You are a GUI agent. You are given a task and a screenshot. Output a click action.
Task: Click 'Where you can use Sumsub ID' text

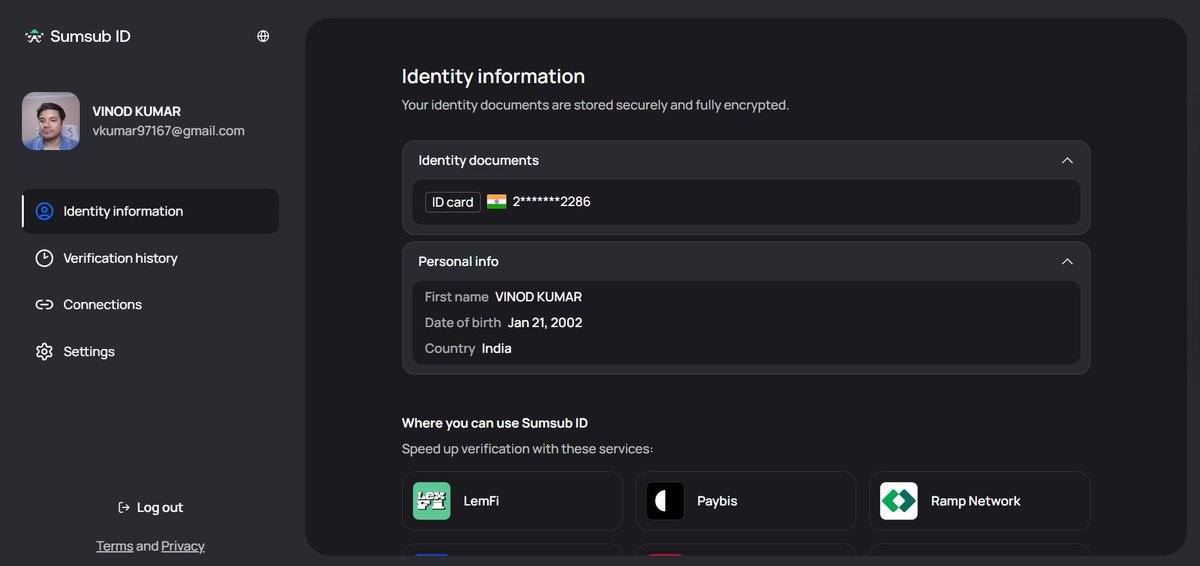click(495, 423)
